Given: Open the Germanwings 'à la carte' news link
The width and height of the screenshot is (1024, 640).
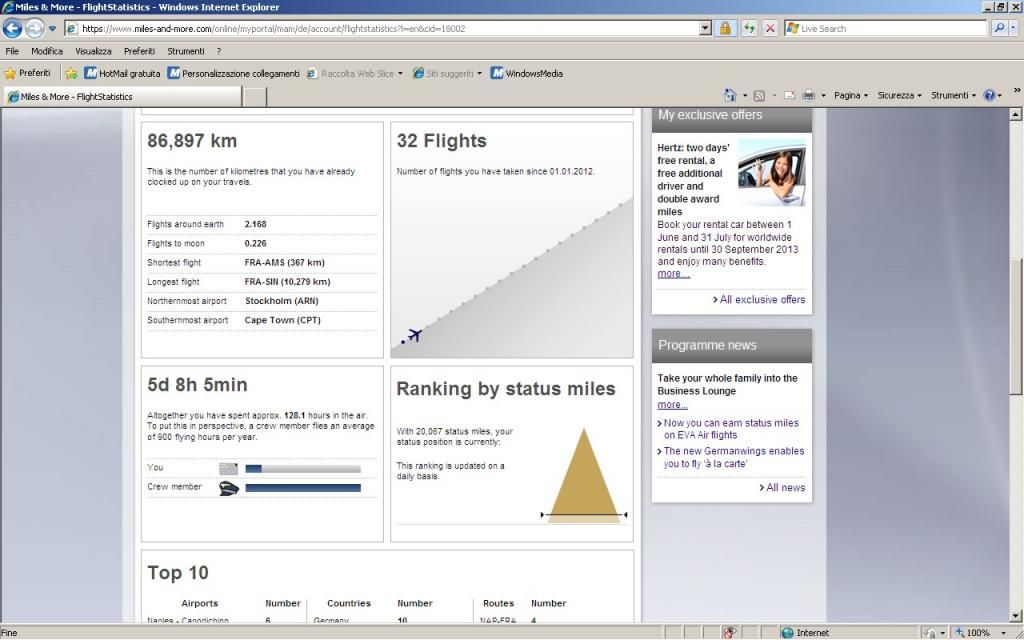Looking at the screenshot, I should pyautogui.click(x=733, y=457).
